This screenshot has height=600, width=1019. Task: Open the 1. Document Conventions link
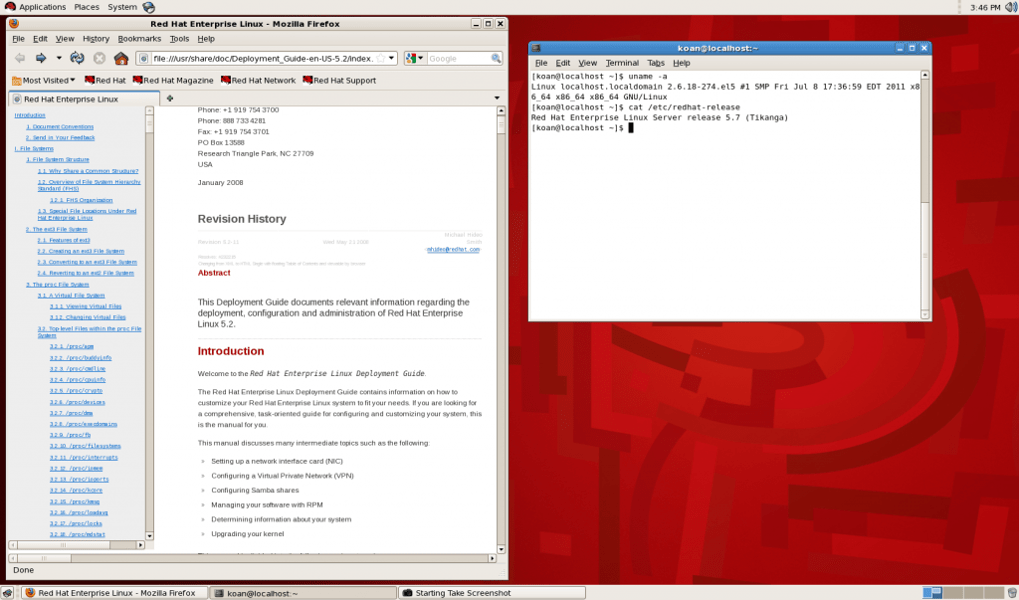pos(60,127)
